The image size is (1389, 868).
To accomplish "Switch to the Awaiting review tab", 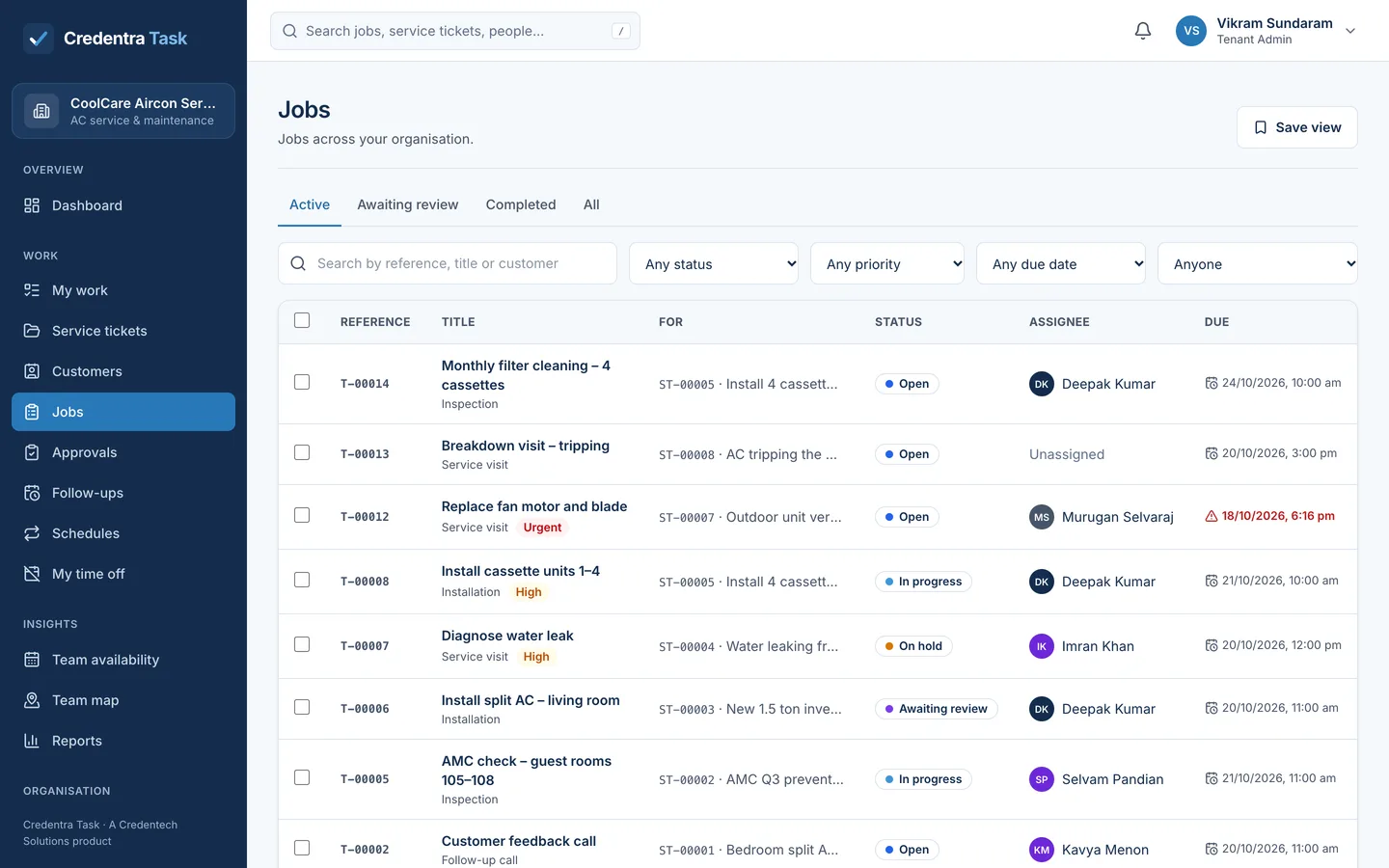I will [x=408, y=204].
